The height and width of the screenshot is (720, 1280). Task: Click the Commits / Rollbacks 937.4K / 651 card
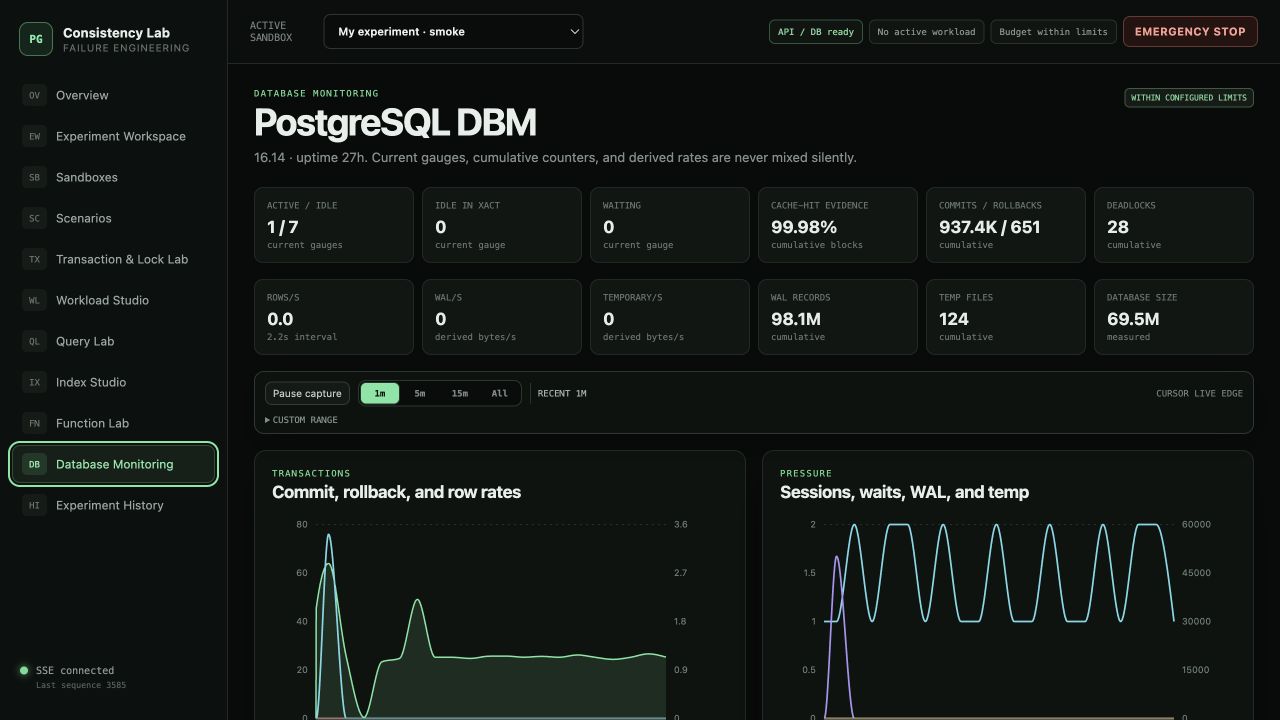point(1006,225)
